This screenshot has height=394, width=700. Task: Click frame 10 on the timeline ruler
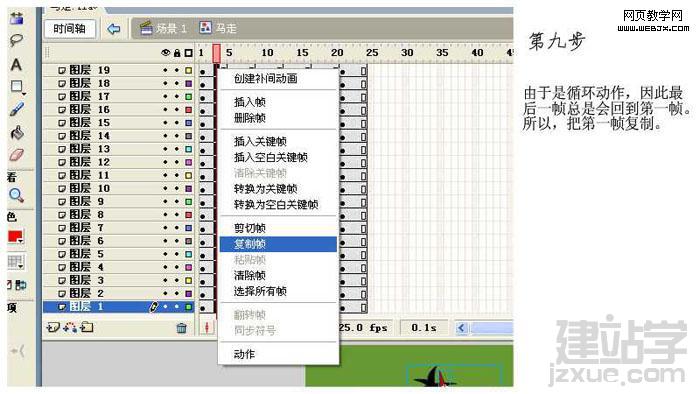click(x=267, y=53)
